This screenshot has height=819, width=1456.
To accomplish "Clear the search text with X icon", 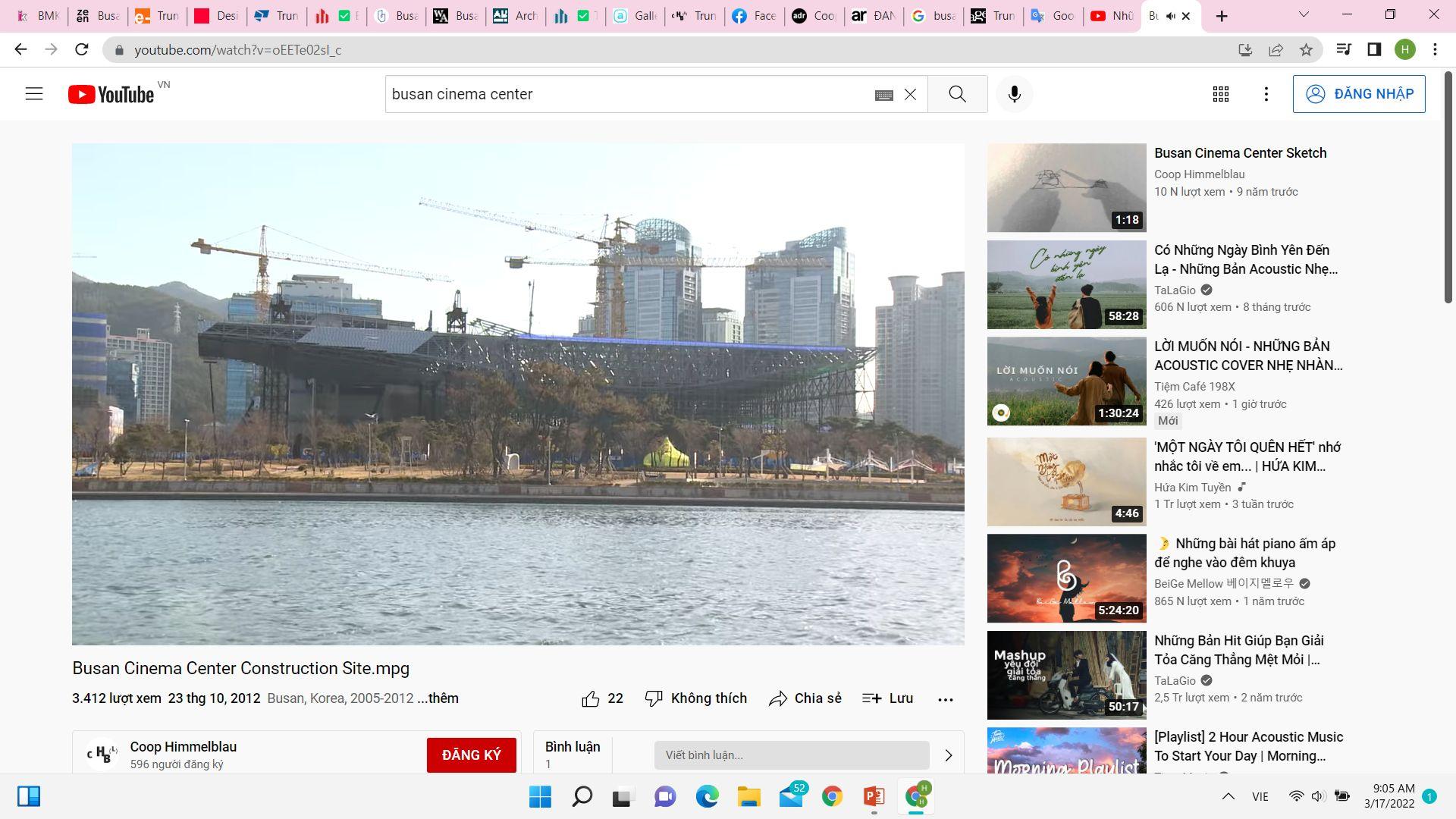I will [910, 94].
